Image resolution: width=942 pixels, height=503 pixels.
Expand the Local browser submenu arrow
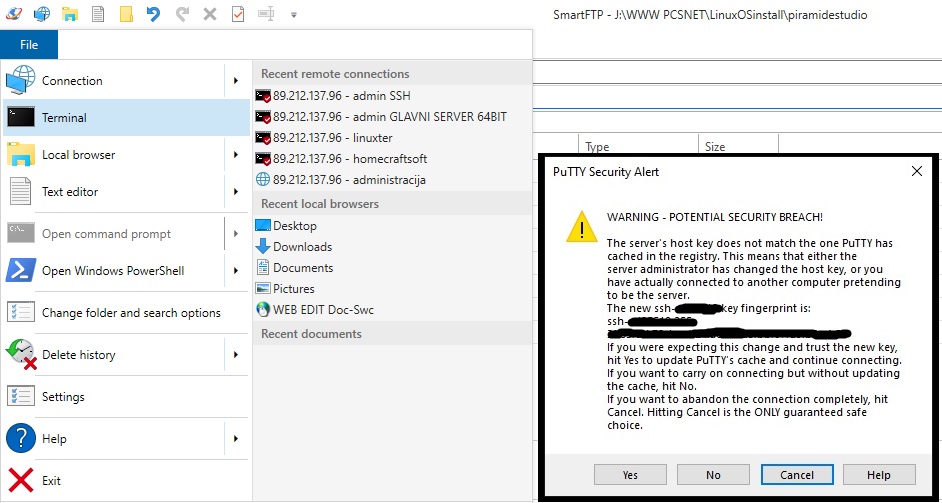click(236, 154)
